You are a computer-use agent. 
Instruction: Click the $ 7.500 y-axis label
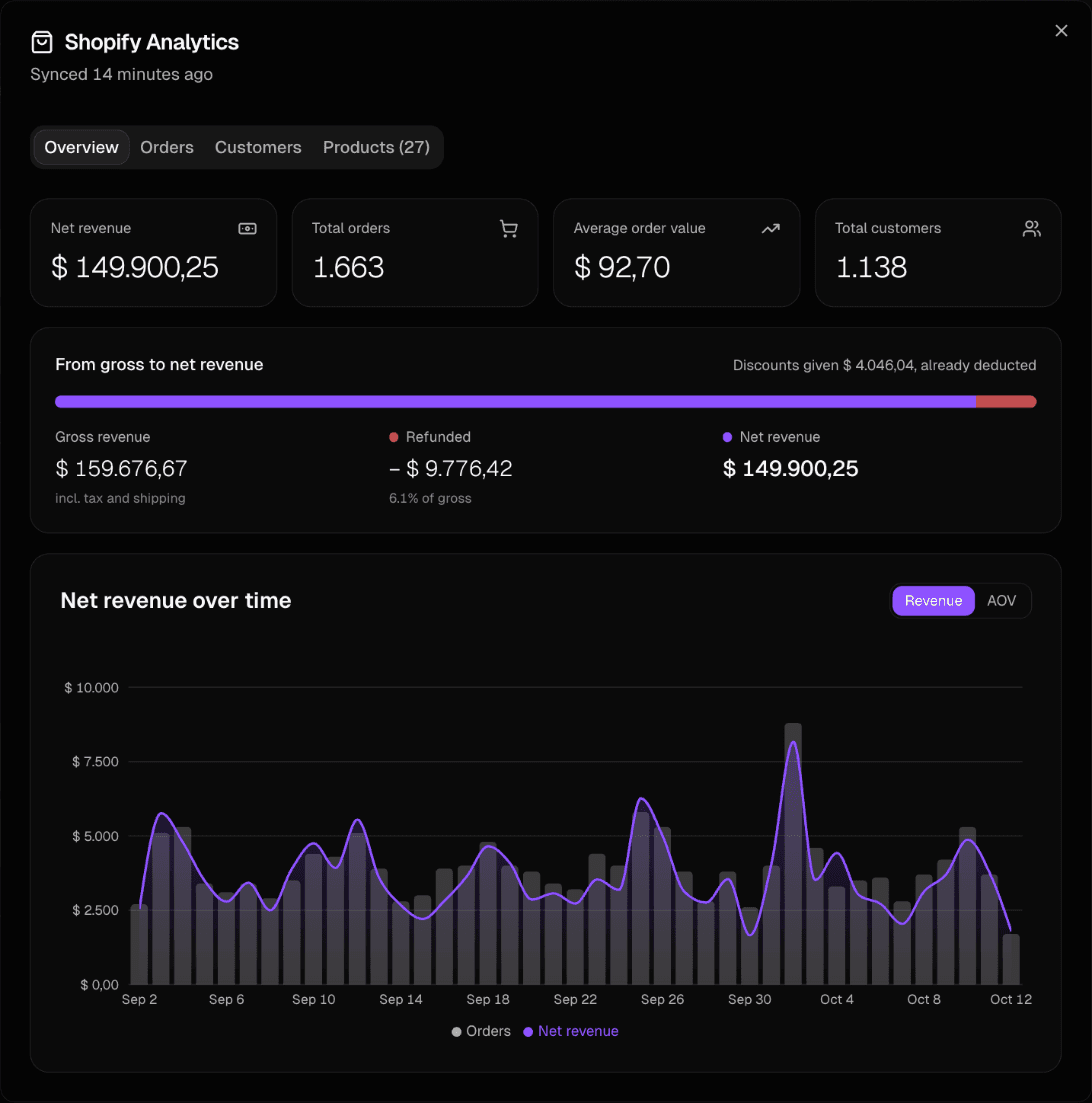[95, 762]
